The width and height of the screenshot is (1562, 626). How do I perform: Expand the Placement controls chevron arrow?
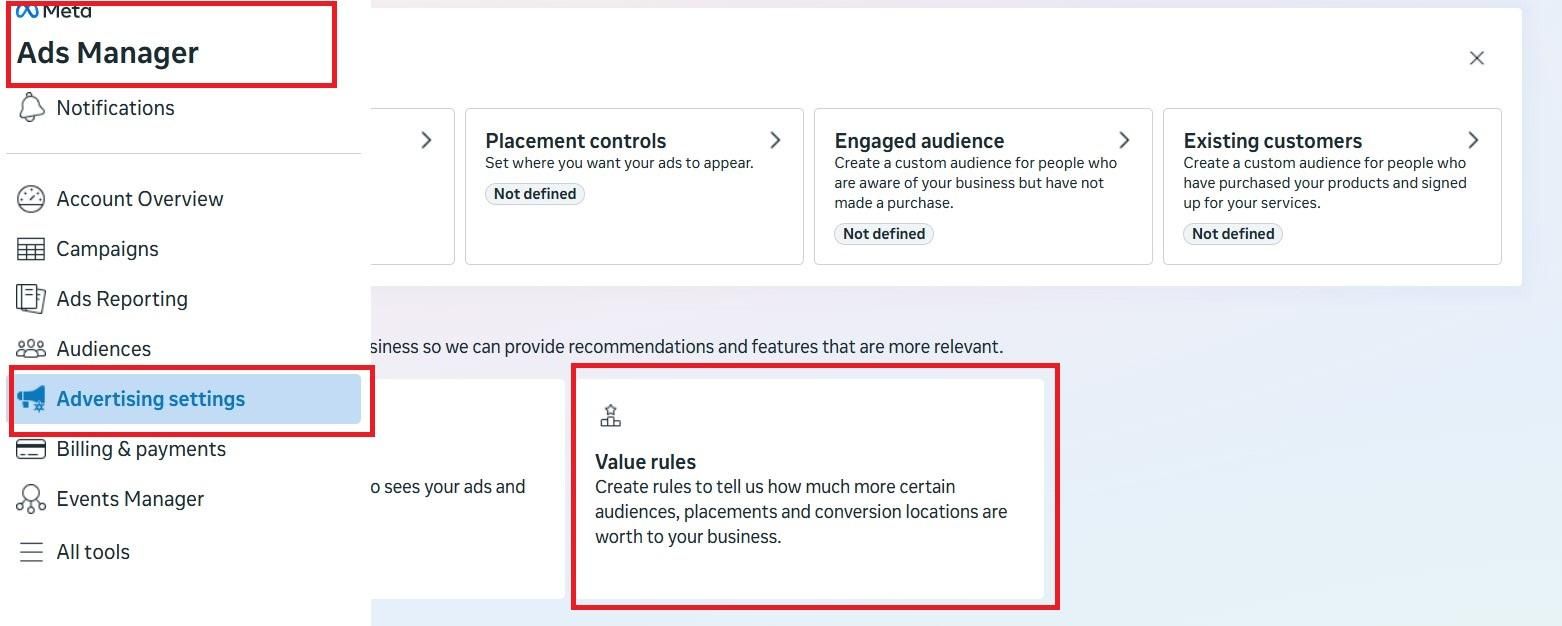tap(775, 140)
